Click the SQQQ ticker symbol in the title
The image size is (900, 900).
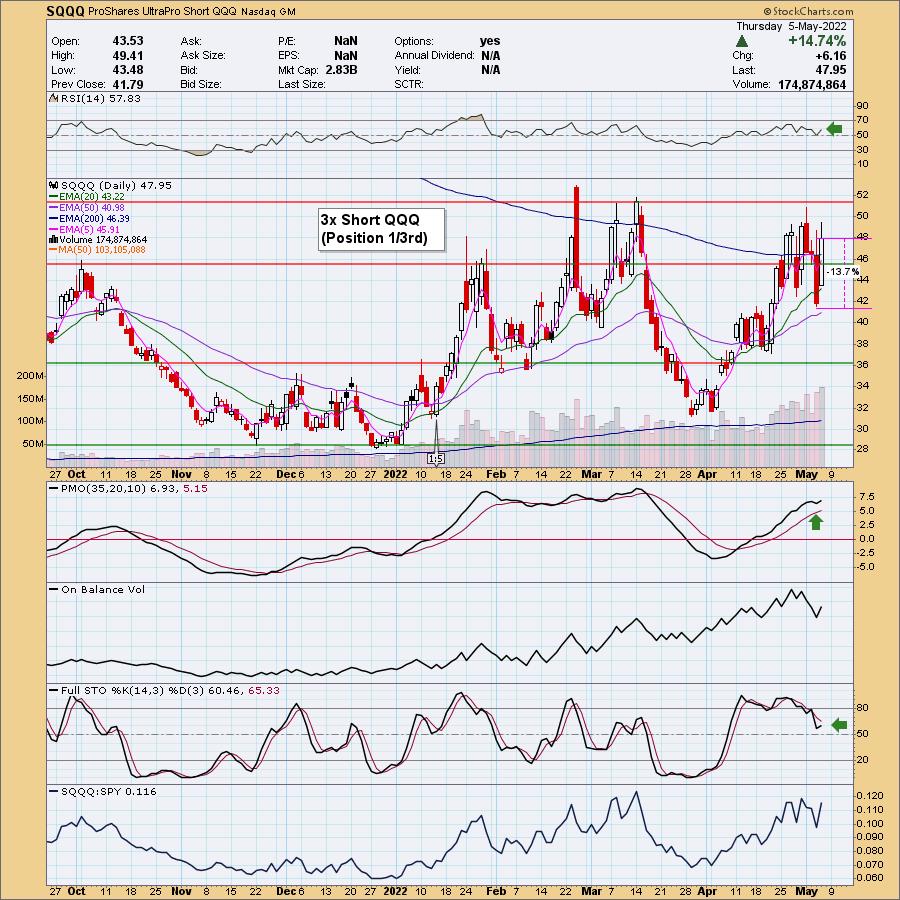coord(65,11)
